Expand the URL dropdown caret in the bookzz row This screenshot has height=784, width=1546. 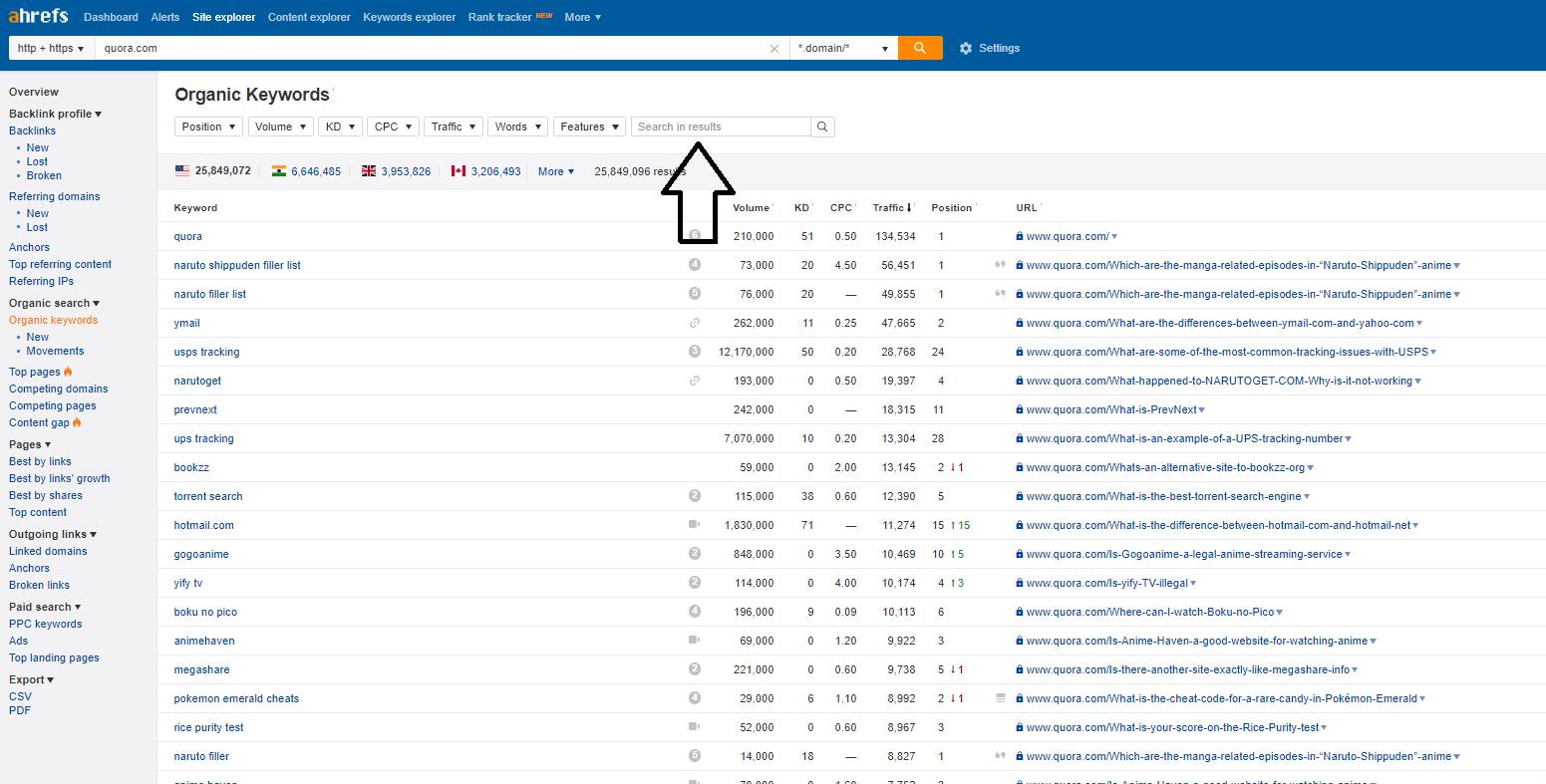click(1311, 468)
